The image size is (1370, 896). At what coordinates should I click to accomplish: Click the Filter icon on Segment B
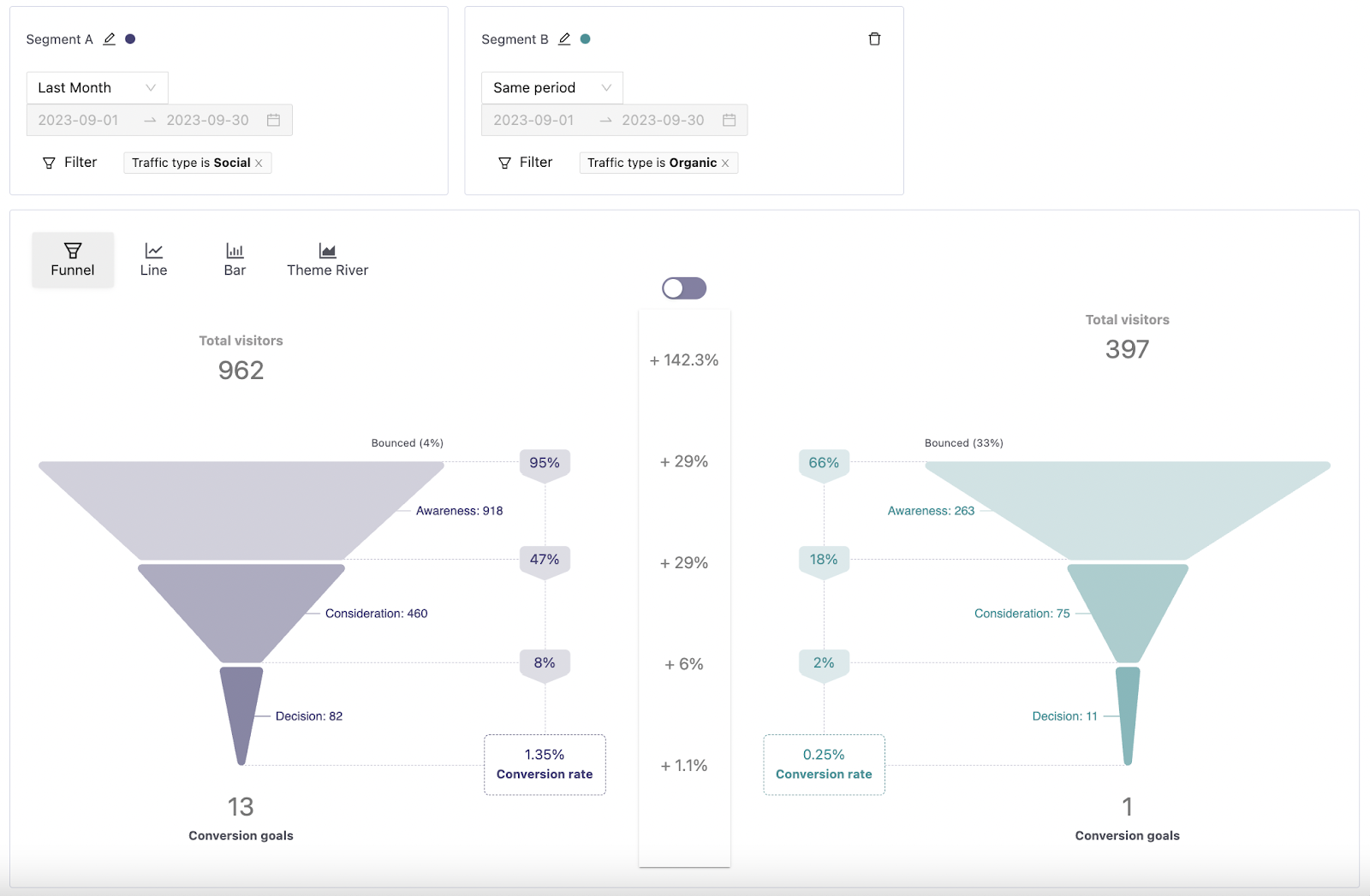tap(503, 163)
